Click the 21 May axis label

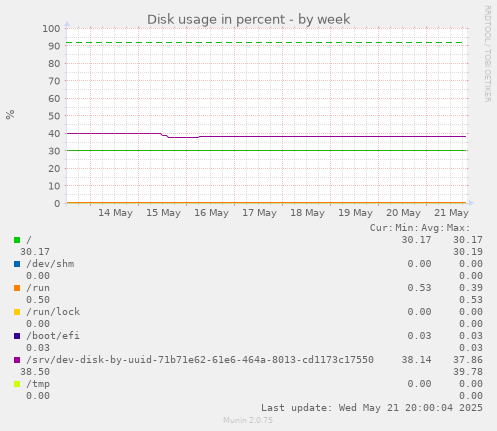451,213
